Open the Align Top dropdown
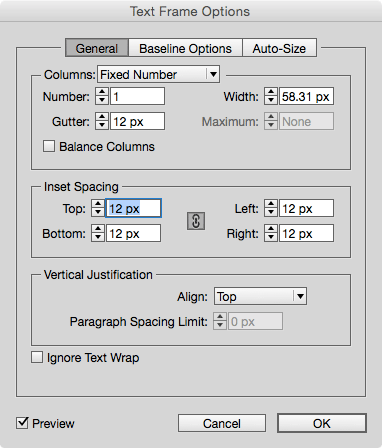The width and height of the screenshot is (382, 448). (x=260, y=296)
